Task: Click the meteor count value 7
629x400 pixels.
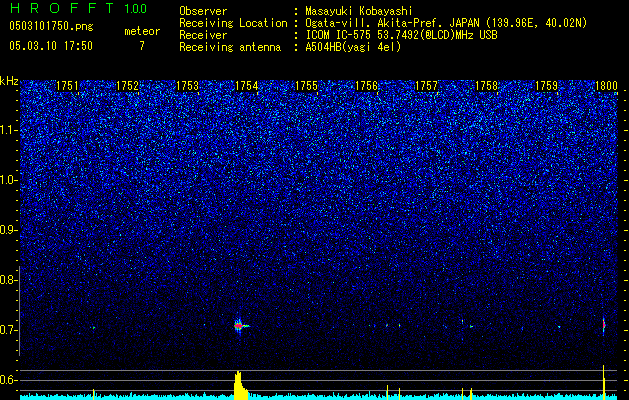Action: (142, 46)
